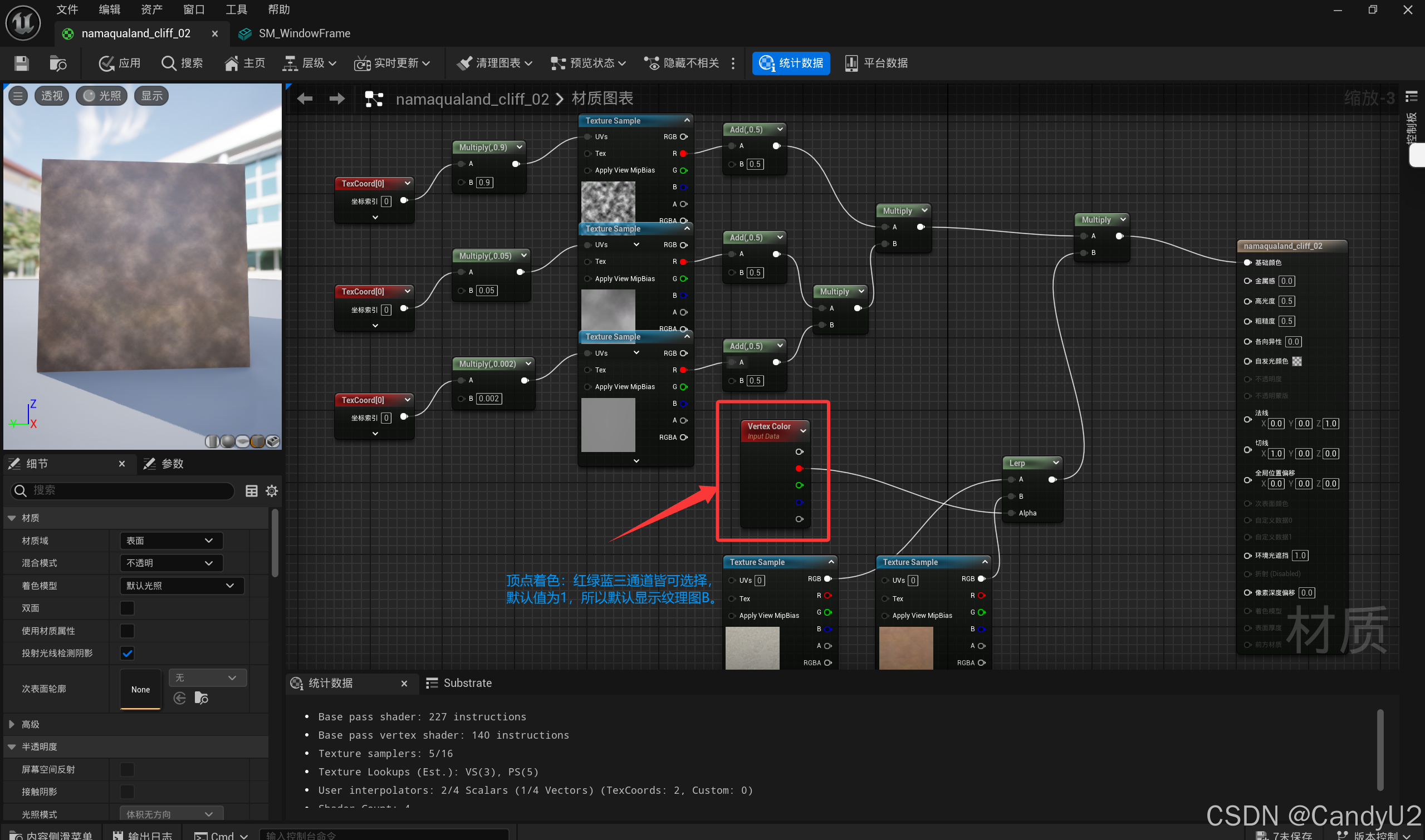This screenshot has width=1425, height=840.
Task: Save the namaqualand_cliff_02 material
Action: coord(21,63)
